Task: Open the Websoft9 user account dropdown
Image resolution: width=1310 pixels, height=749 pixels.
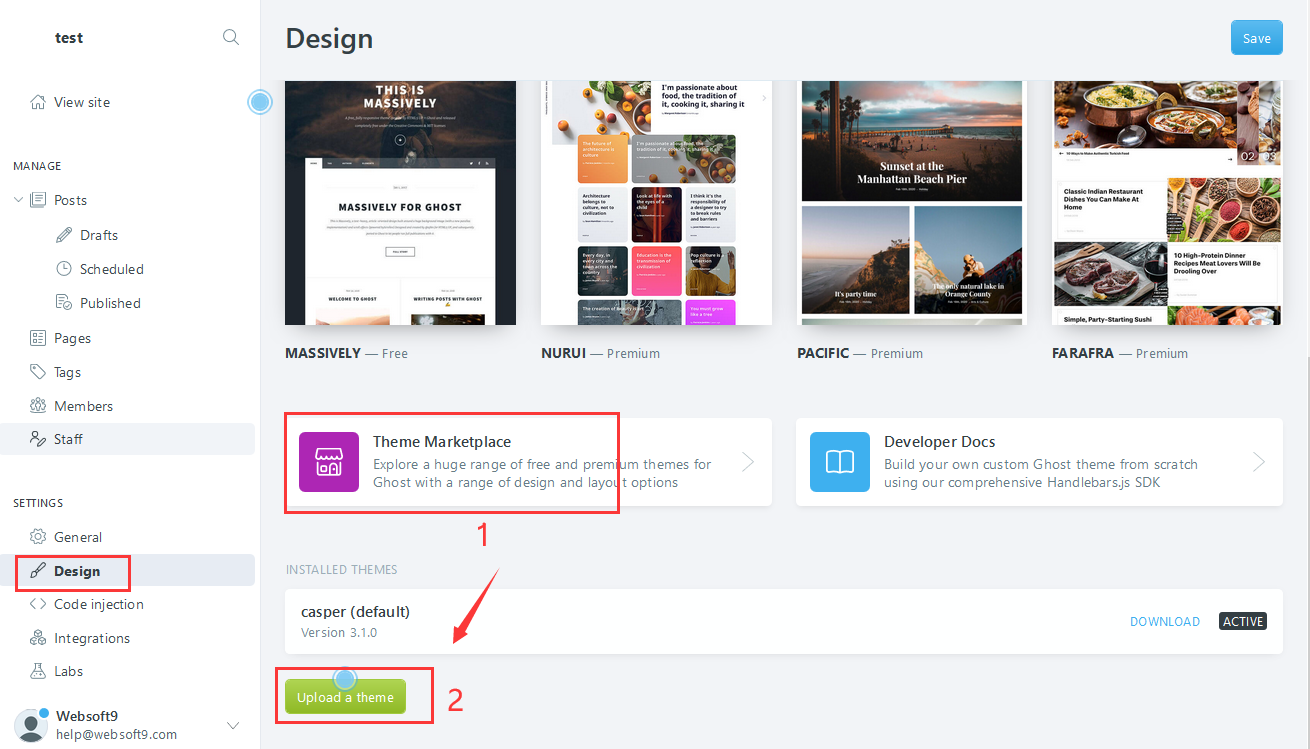Action: tap(233, 725)
